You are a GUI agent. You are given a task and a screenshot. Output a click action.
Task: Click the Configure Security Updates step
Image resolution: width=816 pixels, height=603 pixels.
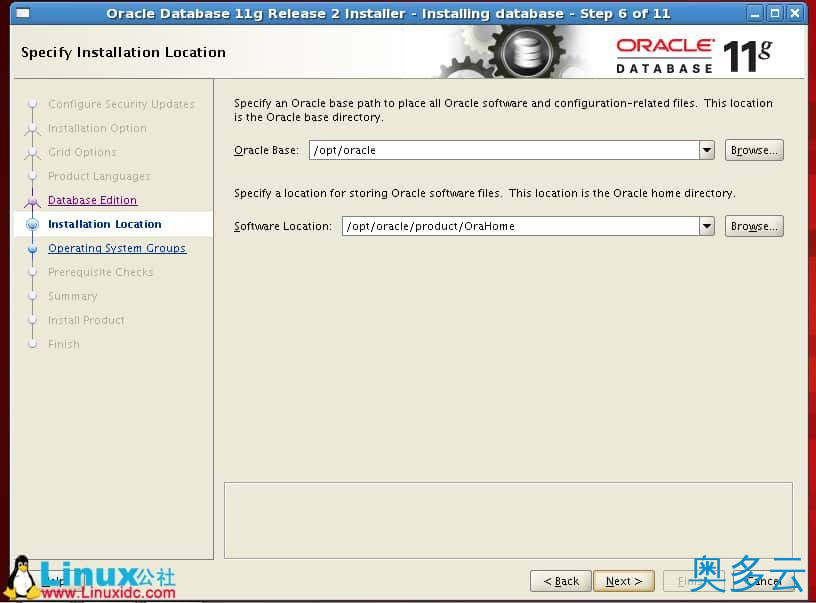121,104
